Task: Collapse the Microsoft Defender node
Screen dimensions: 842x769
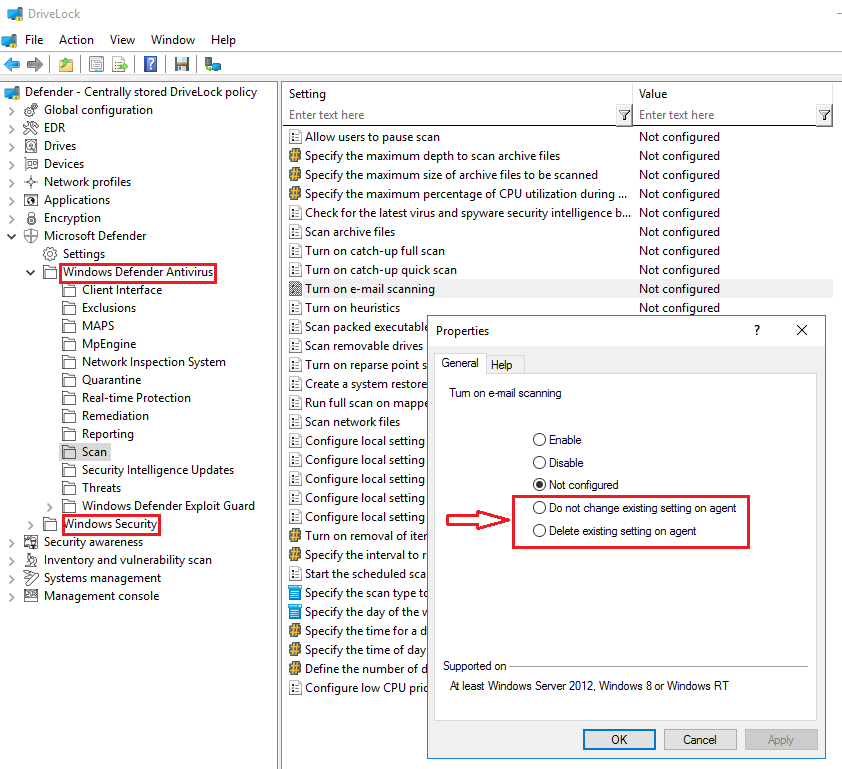Action: (x=12, y=236)
